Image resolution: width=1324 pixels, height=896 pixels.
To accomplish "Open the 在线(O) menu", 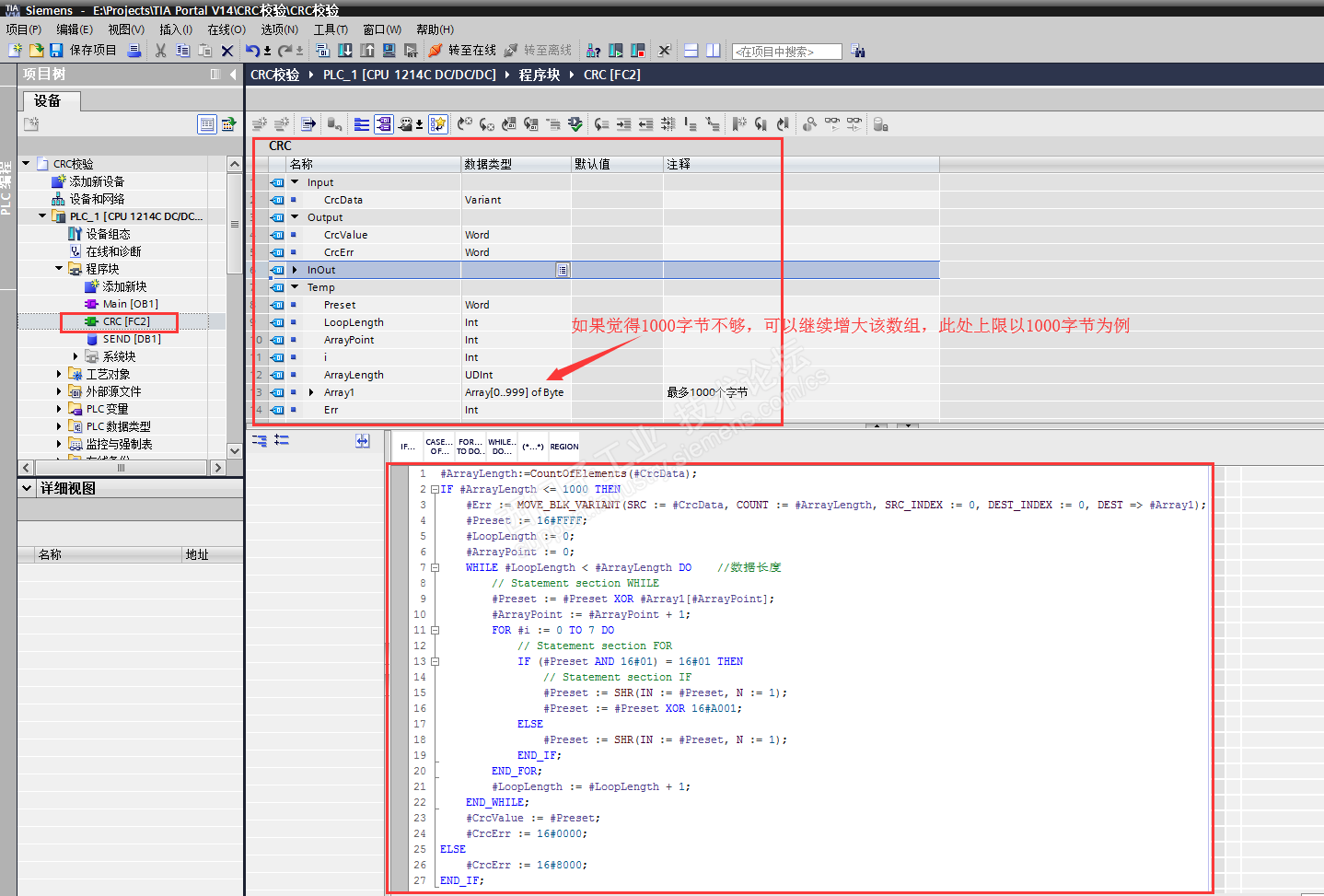I will (x=226, y=29).
